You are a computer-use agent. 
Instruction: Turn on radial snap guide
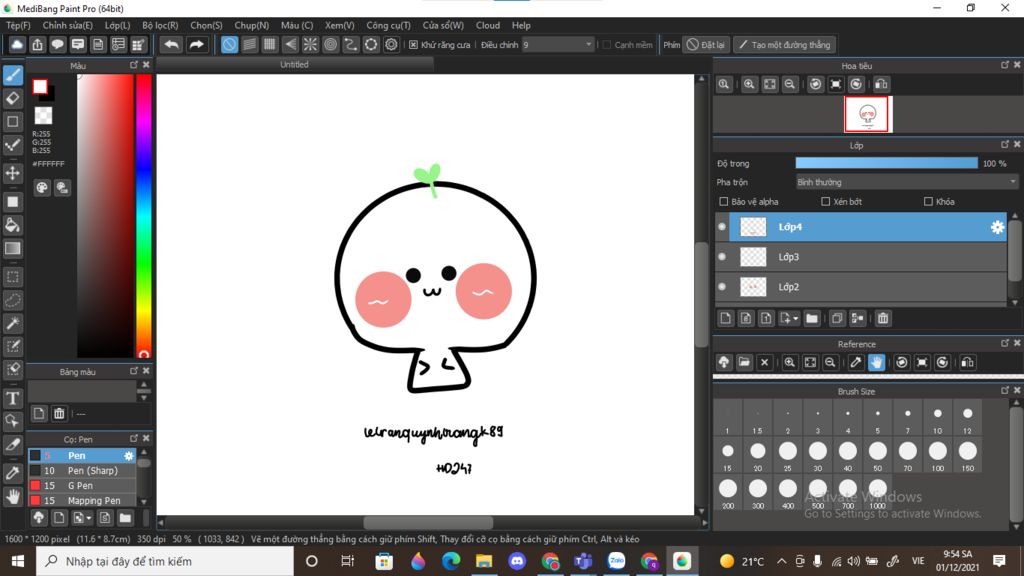[310, 44]
